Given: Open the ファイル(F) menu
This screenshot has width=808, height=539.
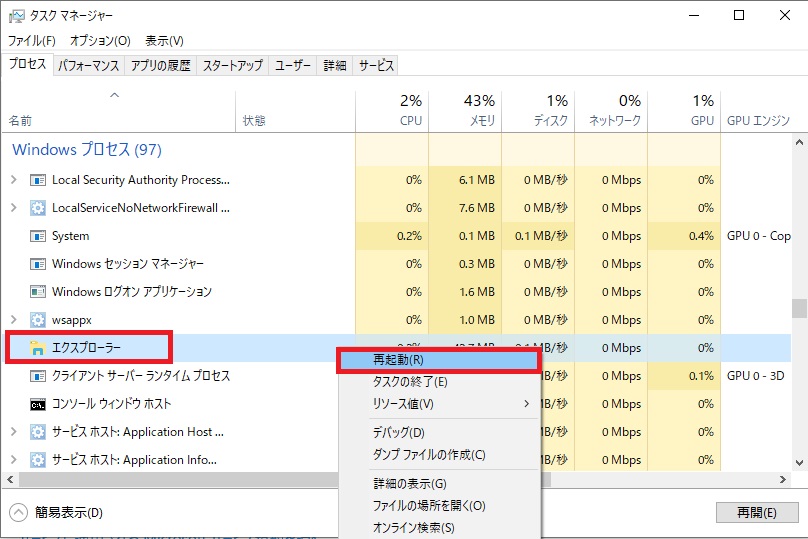Looking at the screenshot, I should [x=31, y=40].
